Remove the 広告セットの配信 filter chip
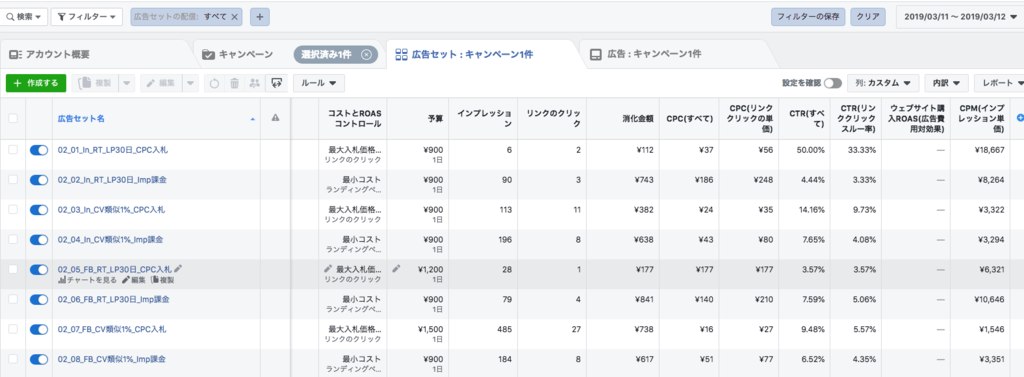This screenshot has height=377, width=1024. point(234,17)
